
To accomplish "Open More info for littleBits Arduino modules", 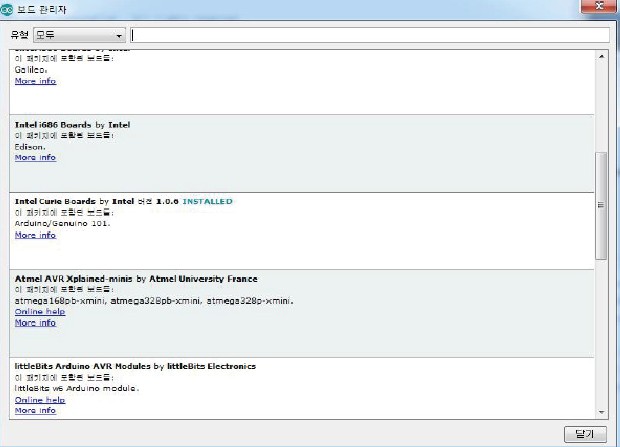I will click(36, 411).
